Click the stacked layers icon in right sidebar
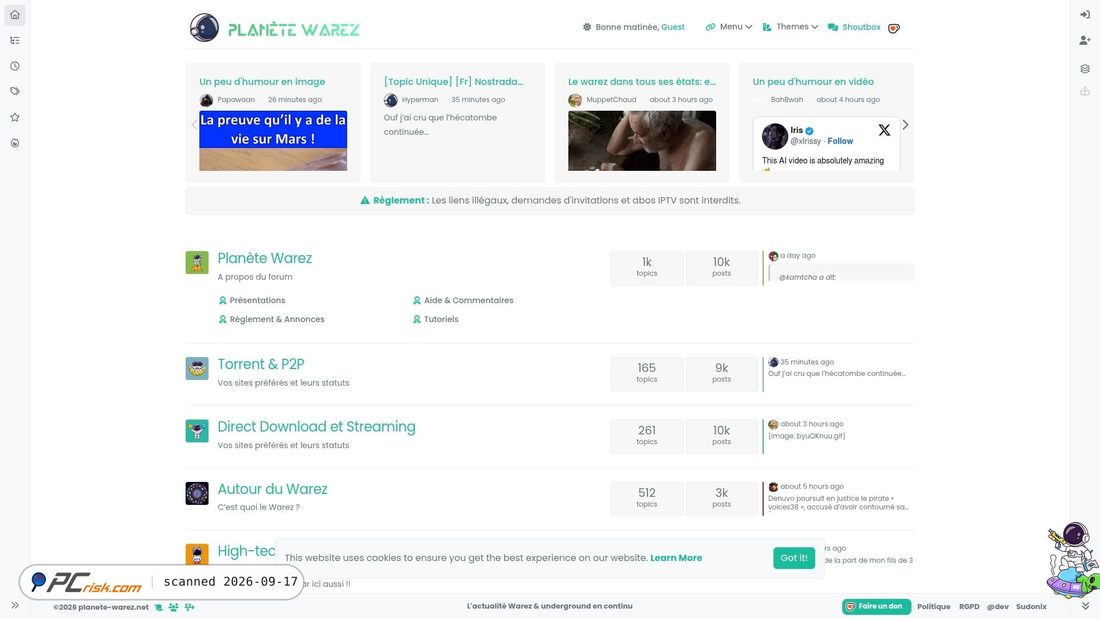This screenshot has width=1100, height=619. [1085, 69]
